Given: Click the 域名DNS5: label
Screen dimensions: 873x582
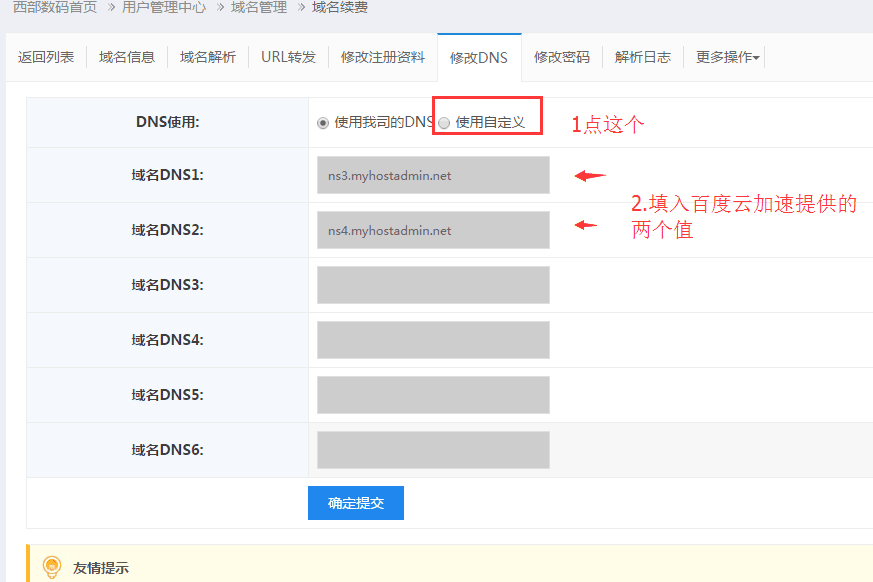Looking at the screenshot, I should coord(168,395).
